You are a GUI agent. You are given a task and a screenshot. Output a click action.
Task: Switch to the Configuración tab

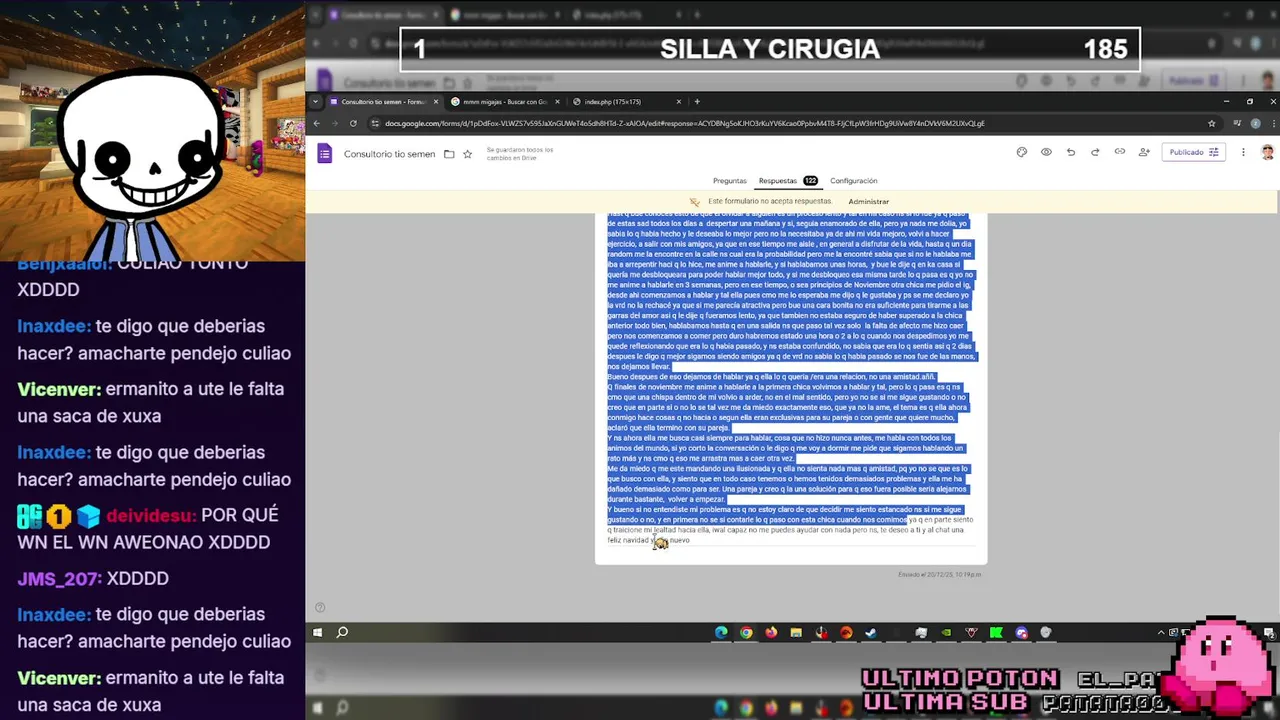point(854,181)
